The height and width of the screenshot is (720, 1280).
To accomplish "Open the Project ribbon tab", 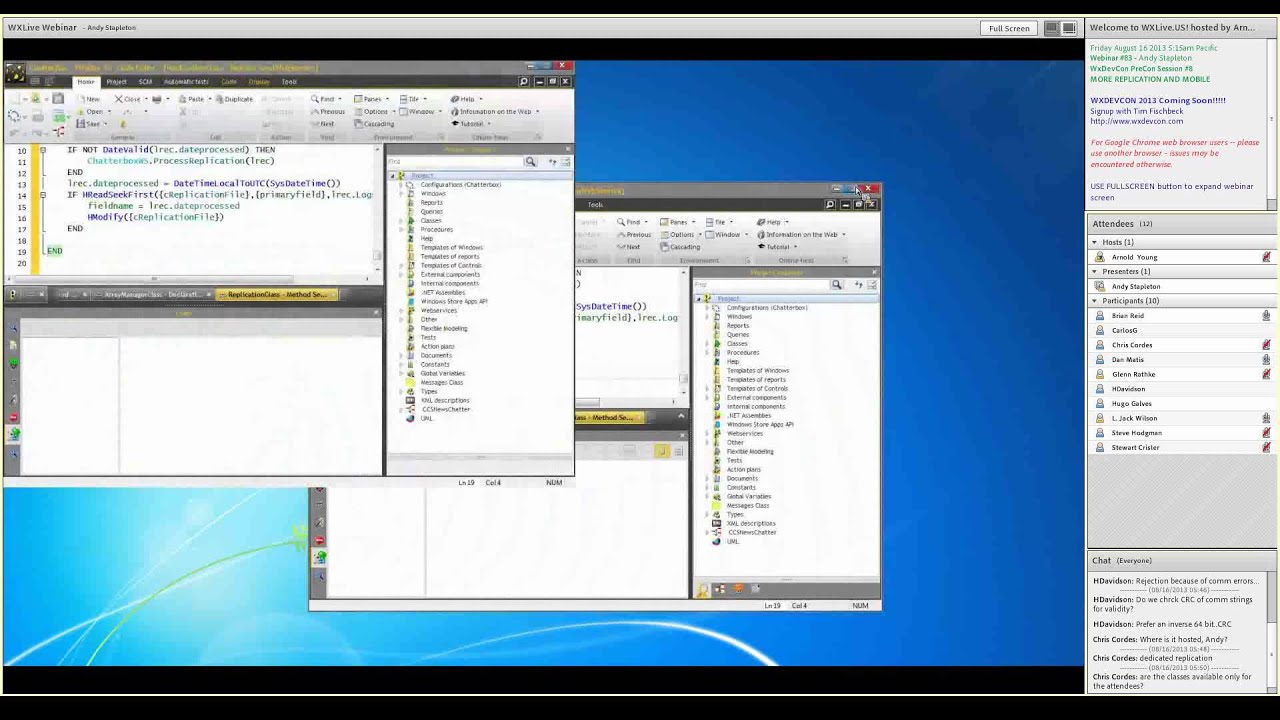I will [x=116, y=81].
